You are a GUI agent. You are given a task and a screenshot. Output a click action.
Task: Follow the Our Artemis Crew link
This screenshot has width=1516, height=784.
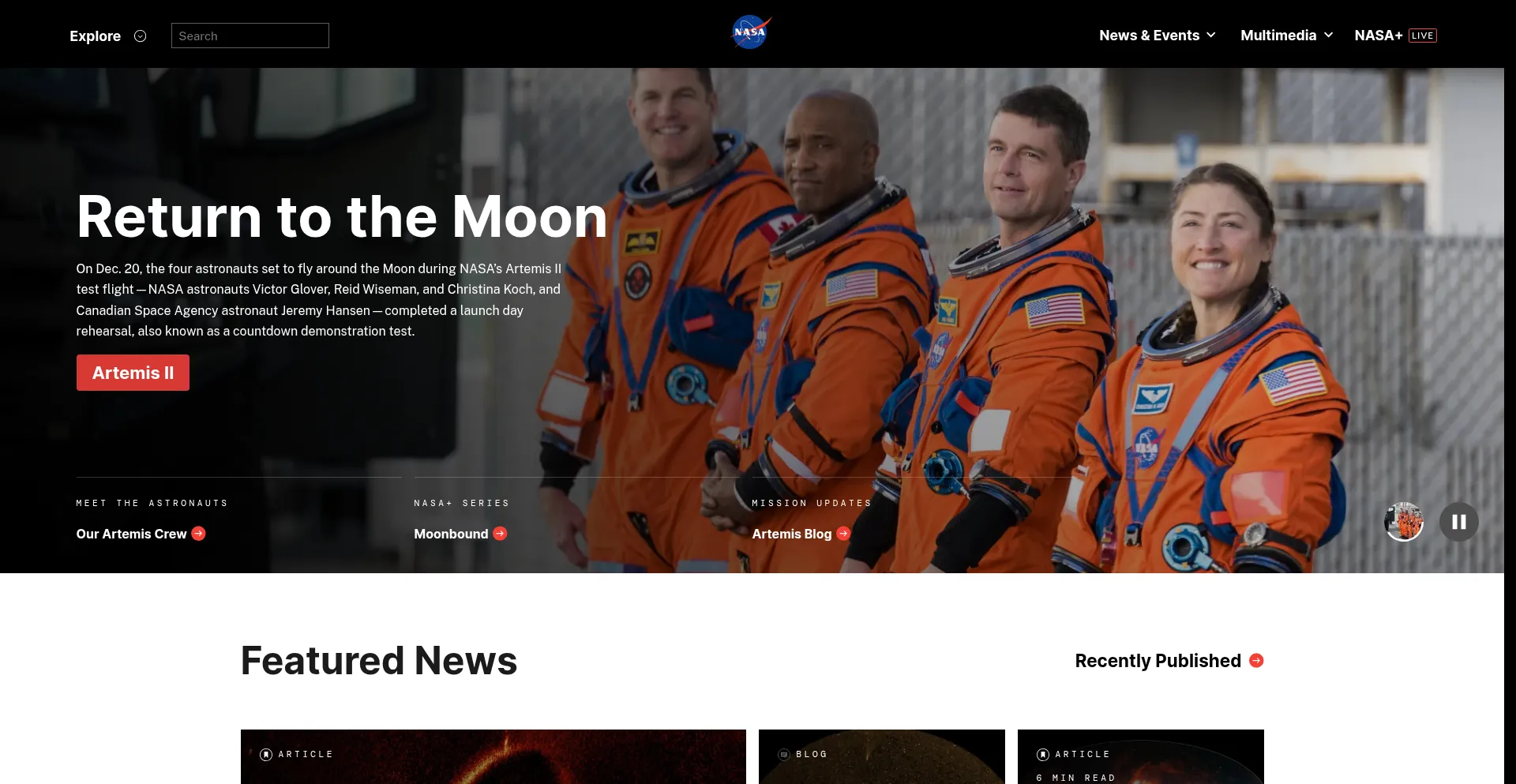point(131,534)
